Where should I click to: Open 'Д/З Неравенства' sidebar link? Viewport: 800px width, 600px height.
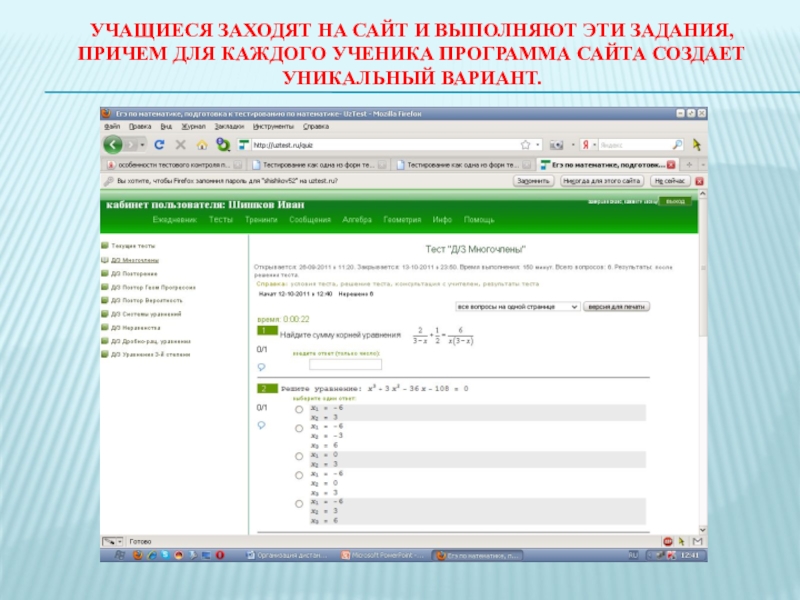(x=136, y=328)
